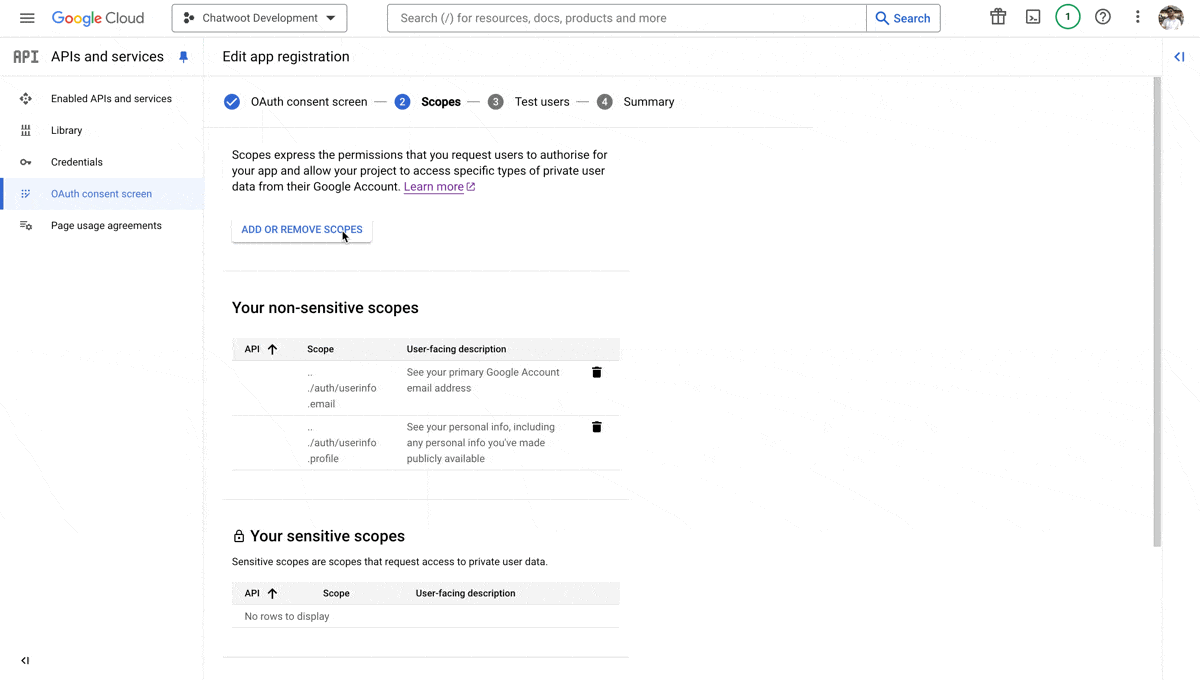Open the three-dot settings menu

[x=1137, y=17]
